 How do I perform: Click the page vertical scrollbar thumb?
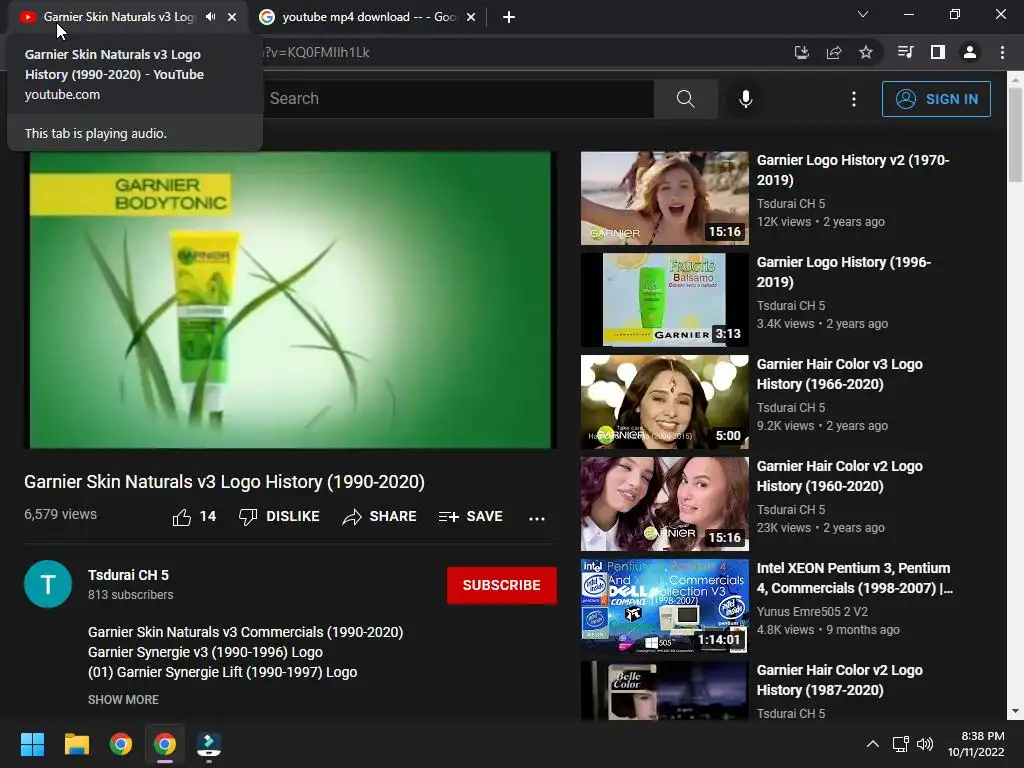point(1015,135)
